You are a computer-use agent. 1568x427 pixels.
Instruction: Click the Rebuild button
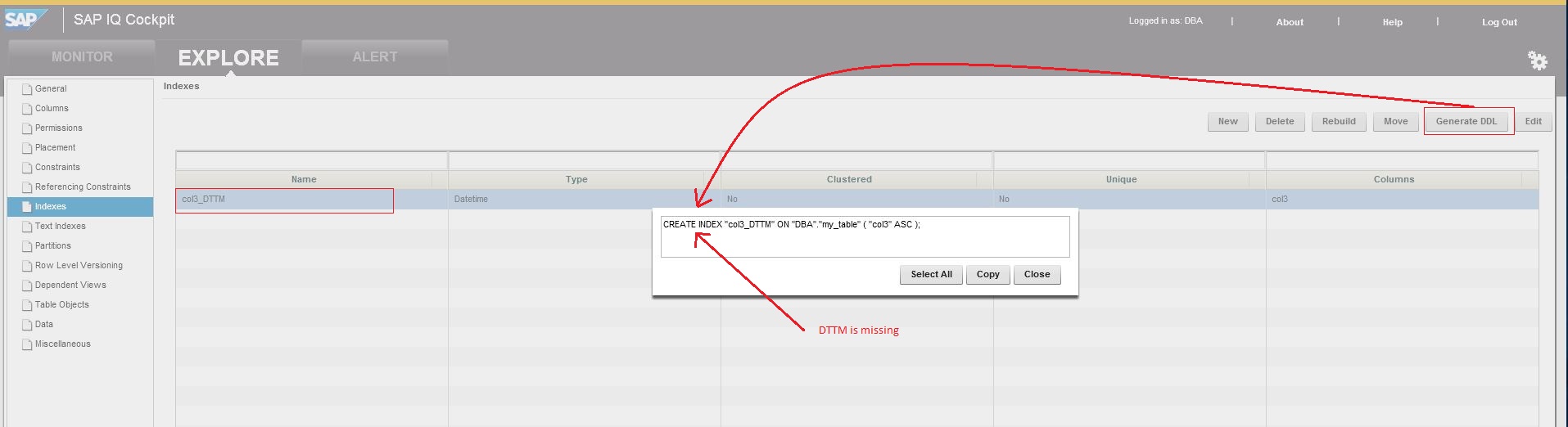tap(1339, 122)
